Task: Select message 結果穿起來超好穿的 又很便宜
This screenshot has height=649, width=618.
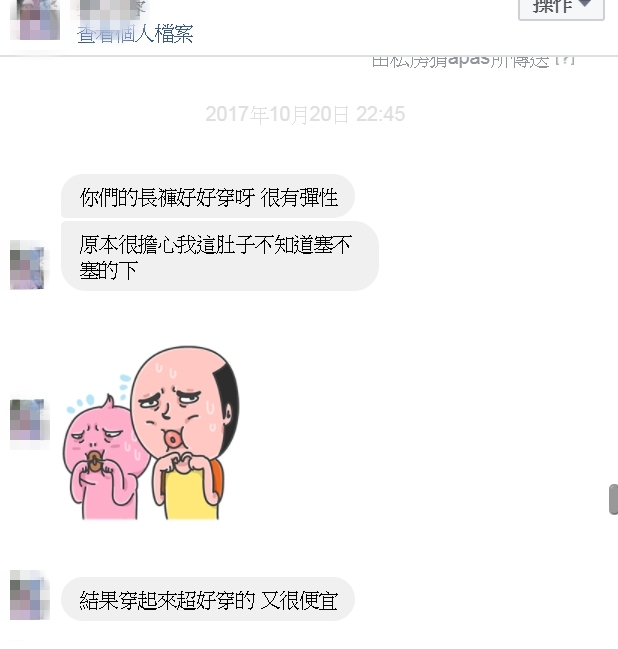Action: 208,599
